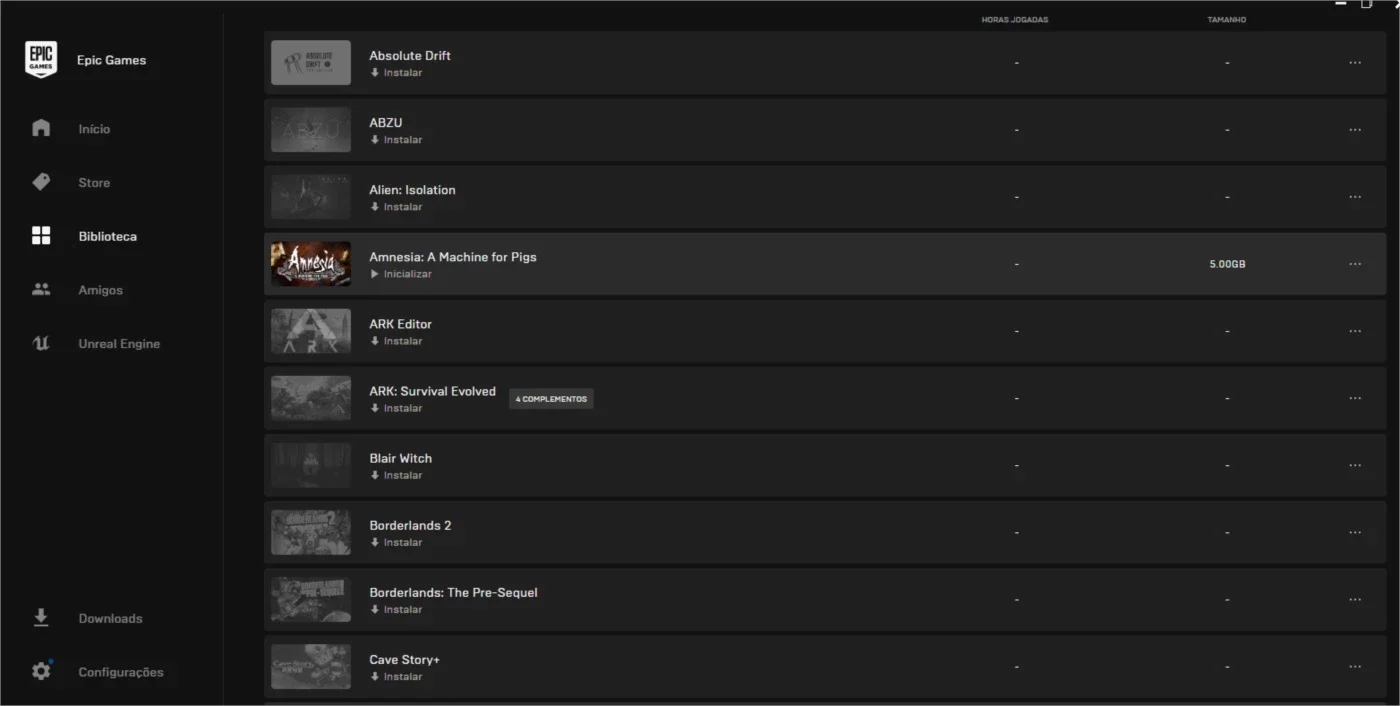Screen dimensions: 1400x706
Task: Click the ARK Editor thumbnail image
Action: (x=311, y=331)
